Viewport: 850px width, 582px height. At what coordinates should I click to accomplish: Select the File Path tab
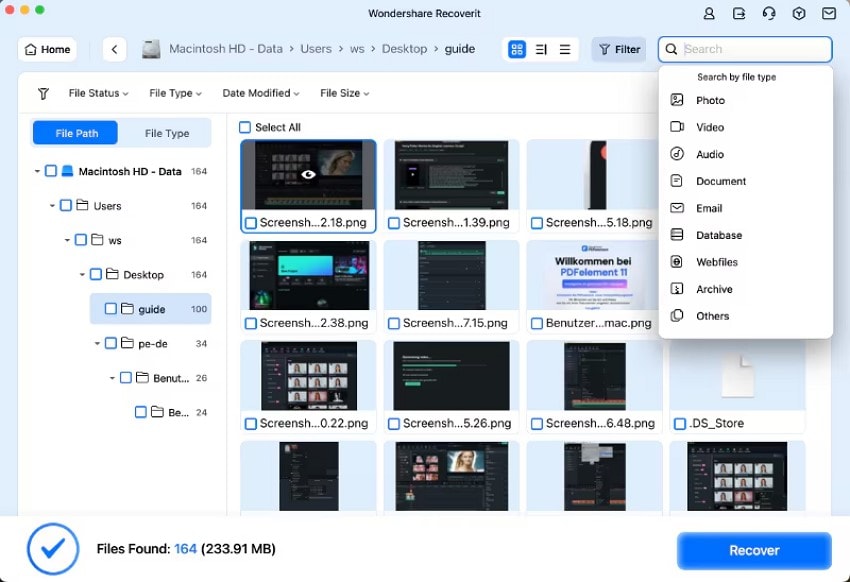75,133
